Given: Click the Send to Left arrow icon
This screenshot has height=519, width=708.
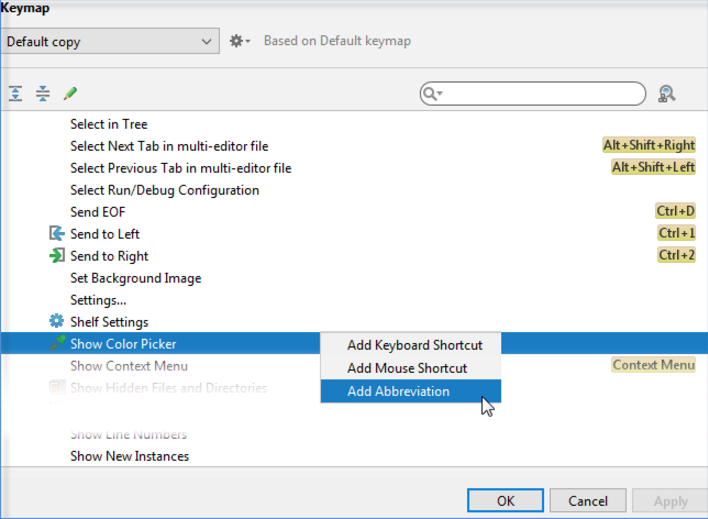Looking at the screenshot, I should 56,234.
